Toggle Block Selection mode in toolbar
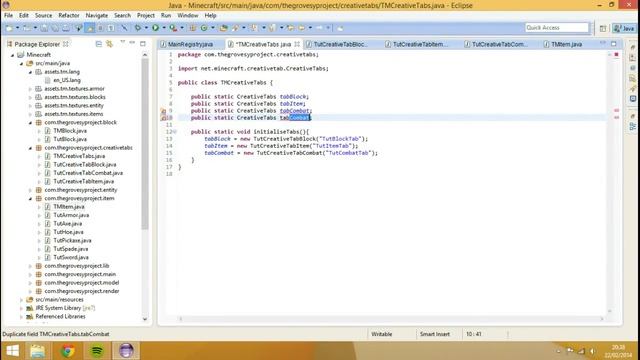This screenshot has width=640, height=360. pos(100,28)
